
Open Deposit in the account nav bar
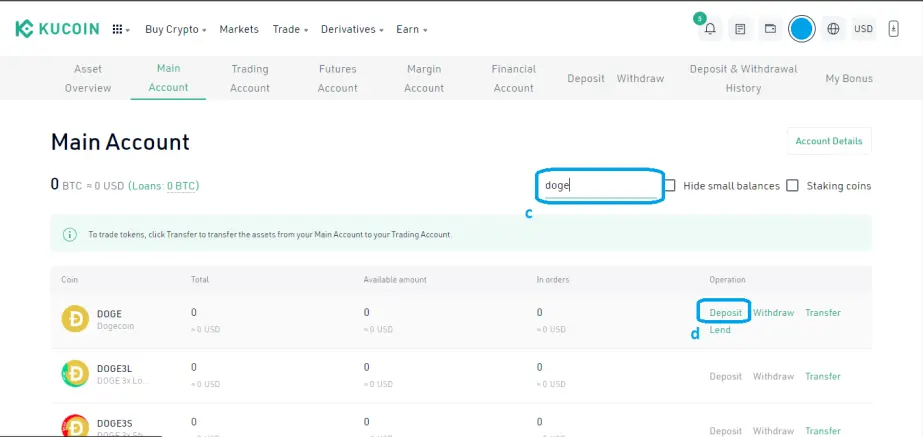coord(586,78)
